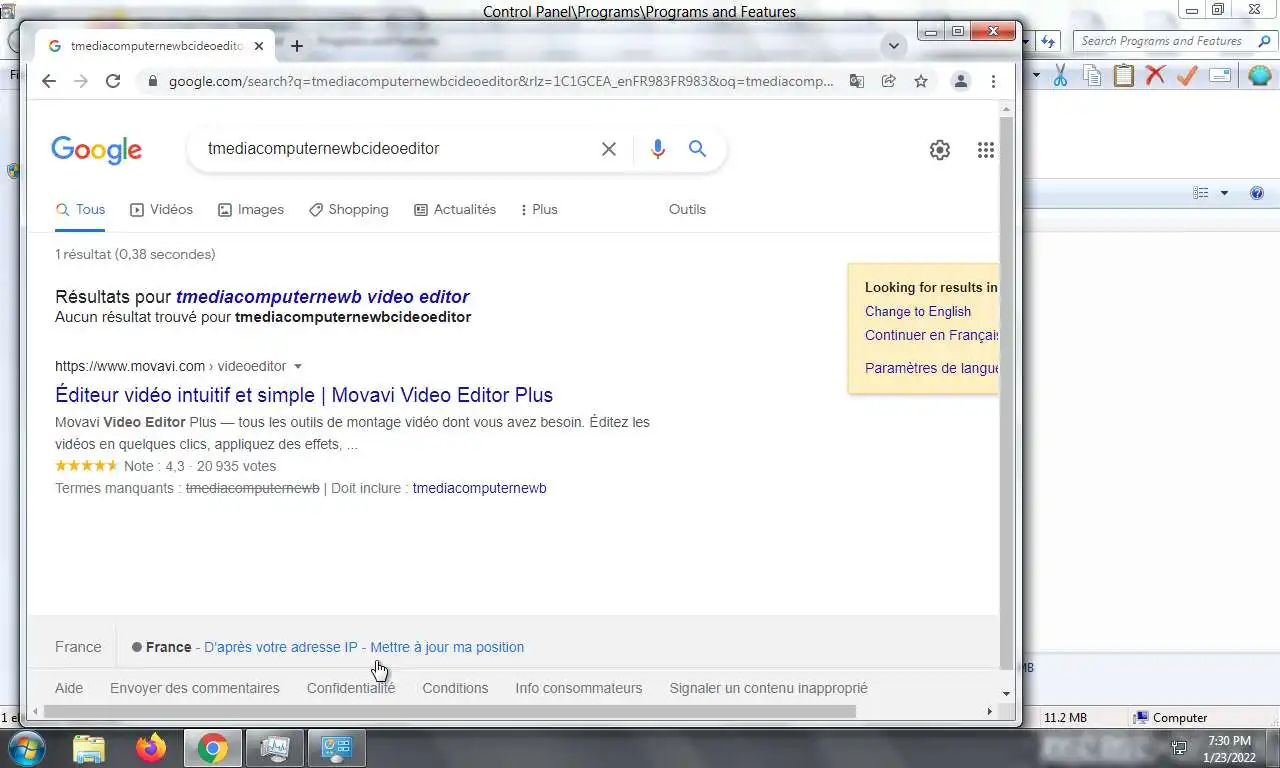The image size is (1280, 768).
Task: Click the horizontal scrollbar right arrow
Action: pyautogui.click(x=990, y=711)
